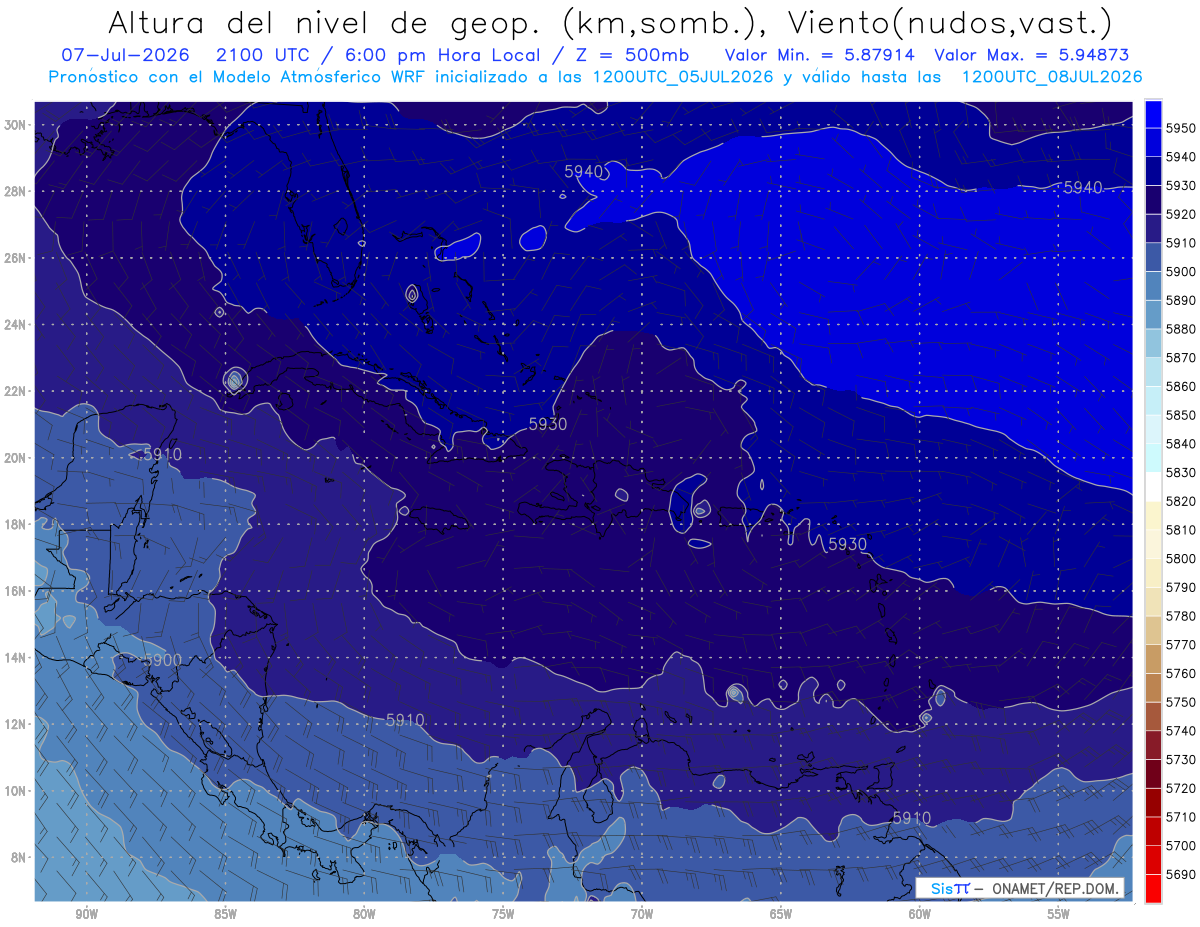
Task: Click the '5950' value in the color legend
Action: [1182, 128]
